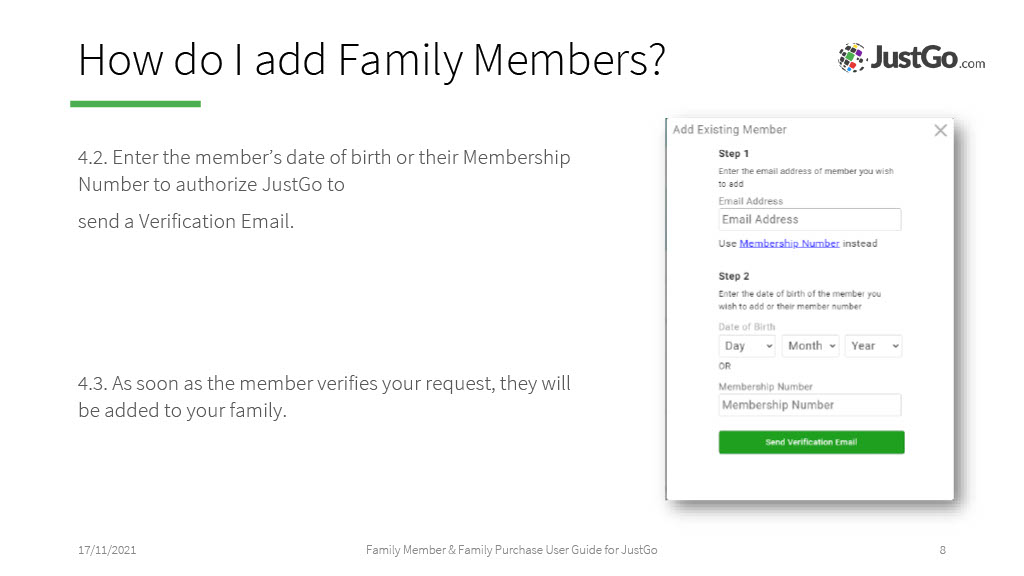The width and height of the screenshot is (1024, 576).
Task: Click the green underline bar below title
Action: pyautogui.click(x=135, y=104)
